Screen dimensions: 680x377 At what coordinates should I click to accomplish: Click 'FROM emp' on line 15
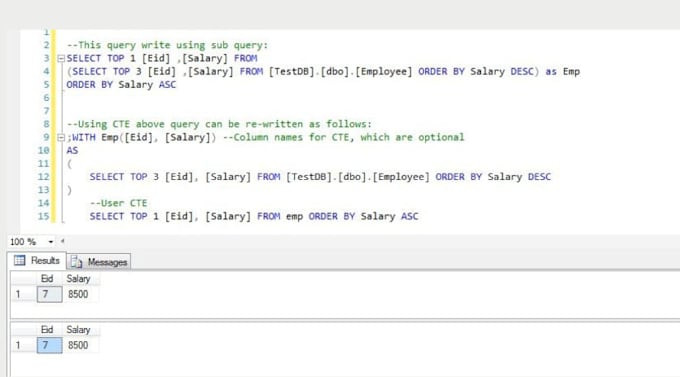pos(280,216)
